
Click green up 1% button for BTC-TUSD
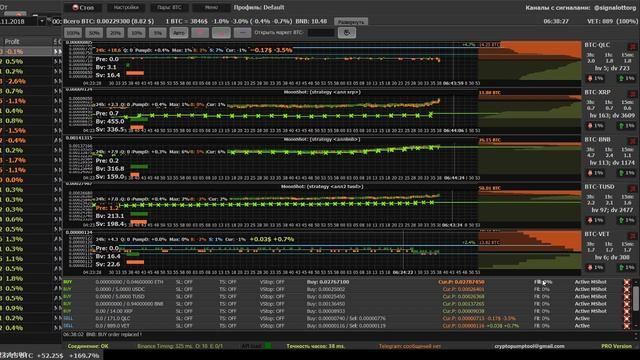tap(627, 220)
